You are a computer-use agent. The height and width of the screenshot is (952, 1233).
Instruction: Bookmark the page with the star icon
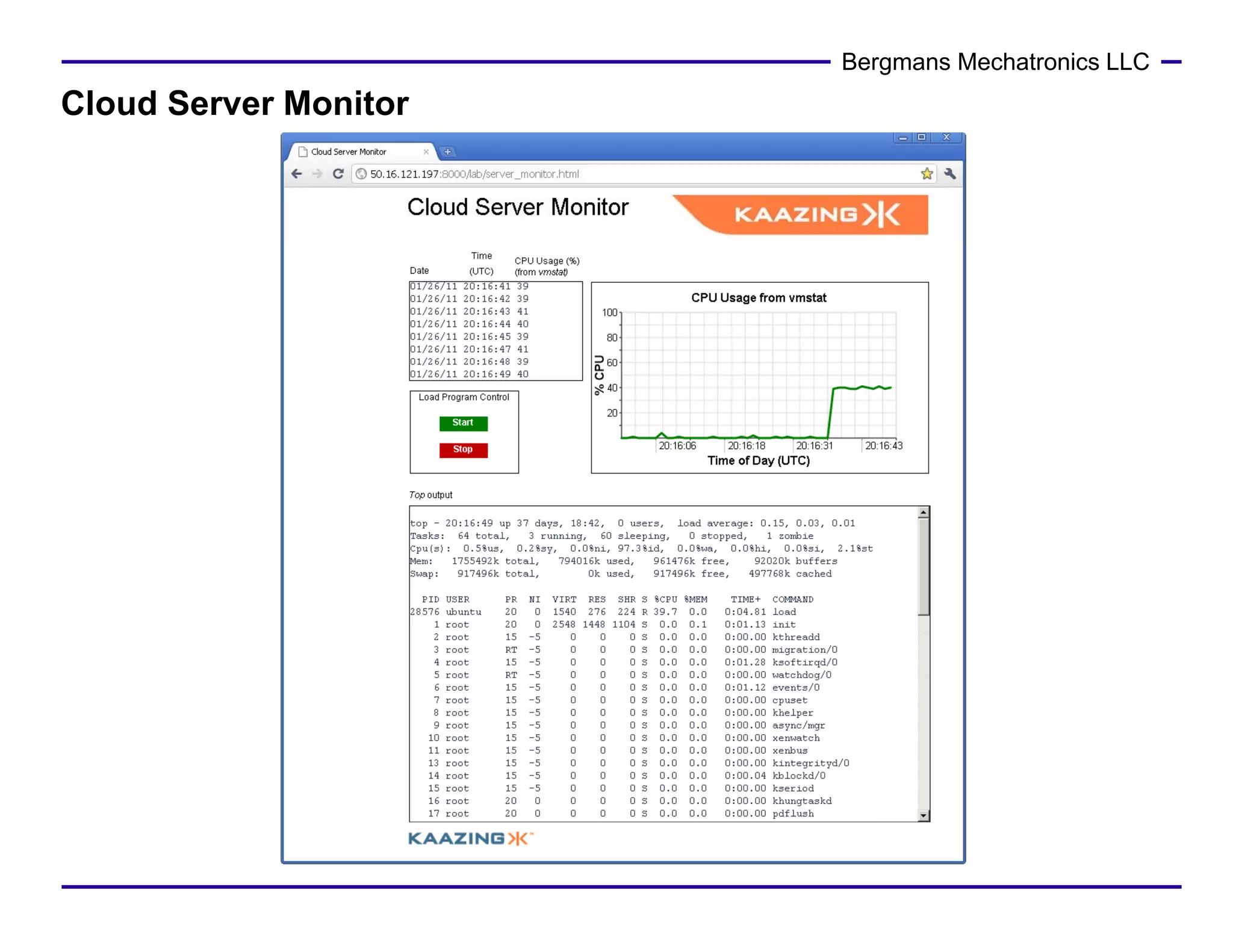point(927,174)
